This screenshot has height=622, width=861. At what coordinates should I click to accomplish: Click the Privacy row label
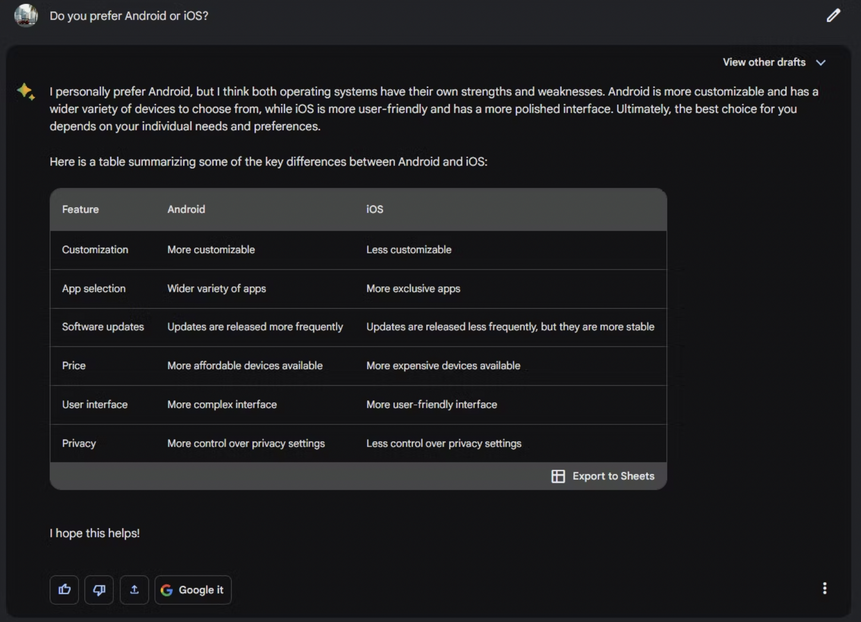[x=79, y=444]
